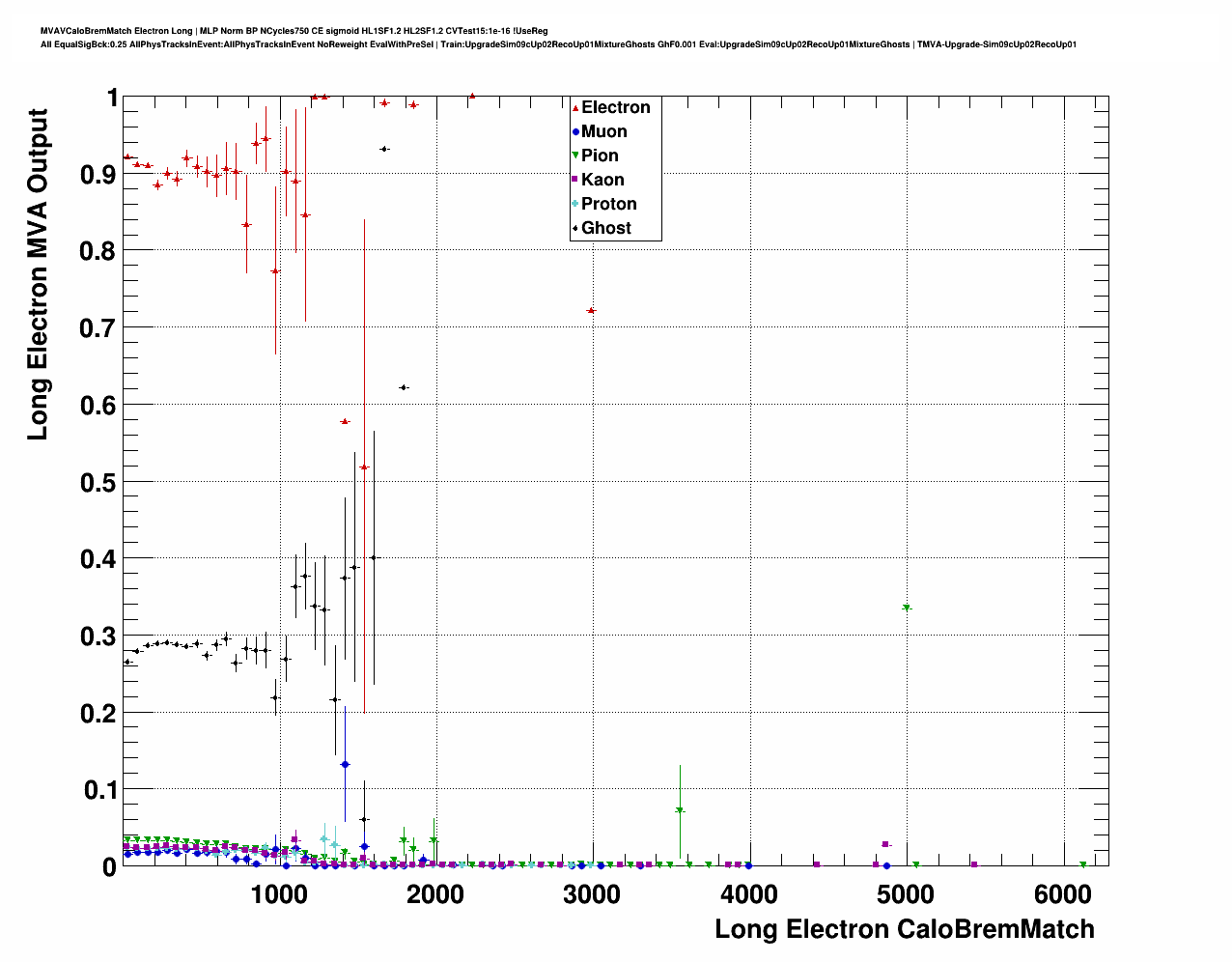Select the red Electron point near x=3000

click(591, 310)
